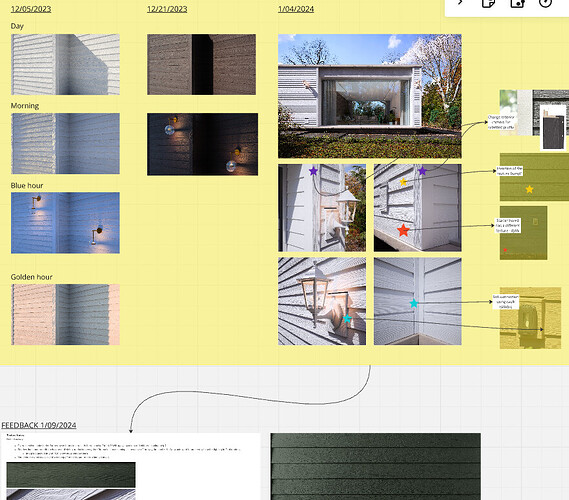
Task: Select the Blue hour render thumbnail
Action: click(65, 223)
